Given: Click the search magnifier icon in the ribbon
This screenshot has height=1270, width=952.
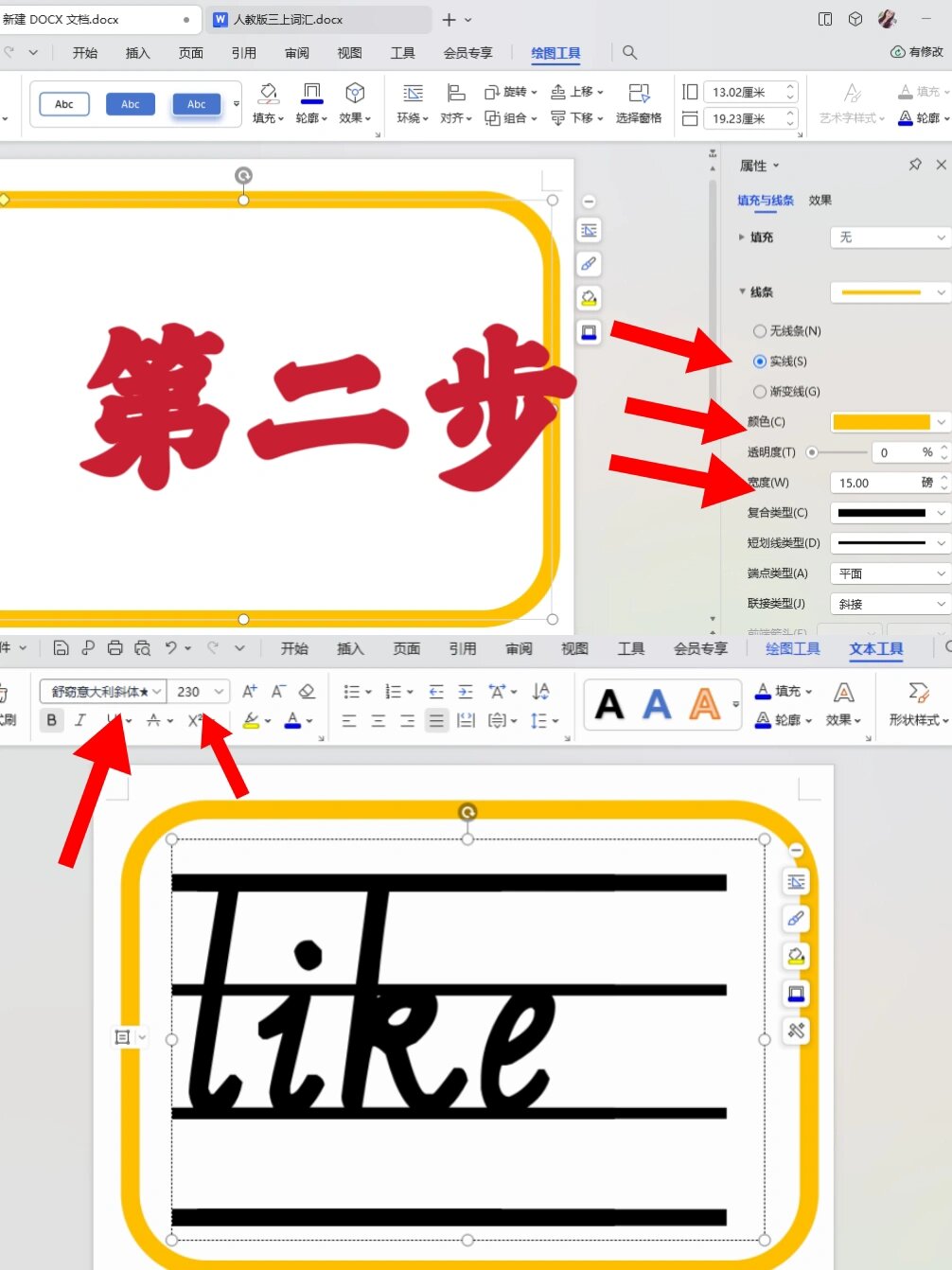Looking at the screenshot, I should [x=629, y=53].
